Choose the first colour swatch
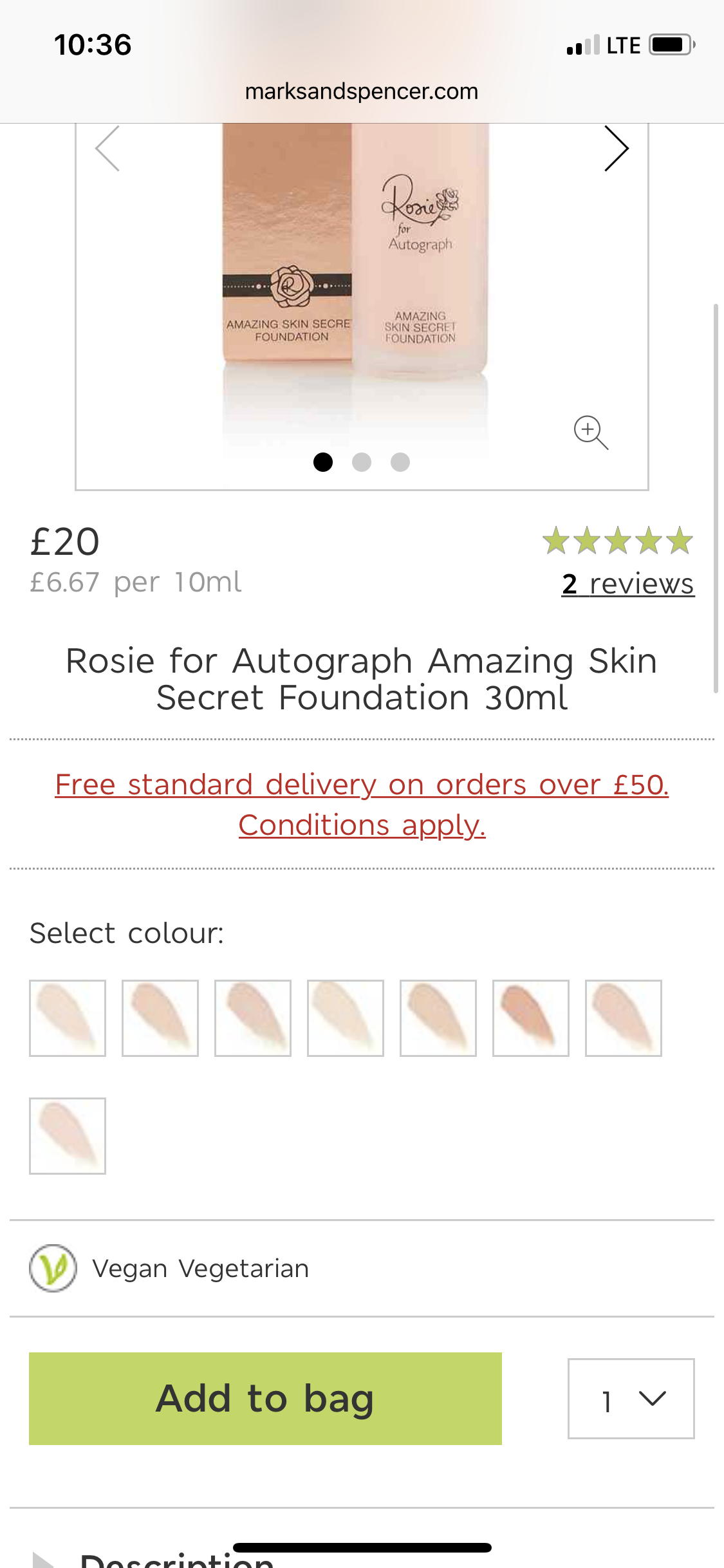Viewport: 724px width, 1568px height. tap(68, 1018)
